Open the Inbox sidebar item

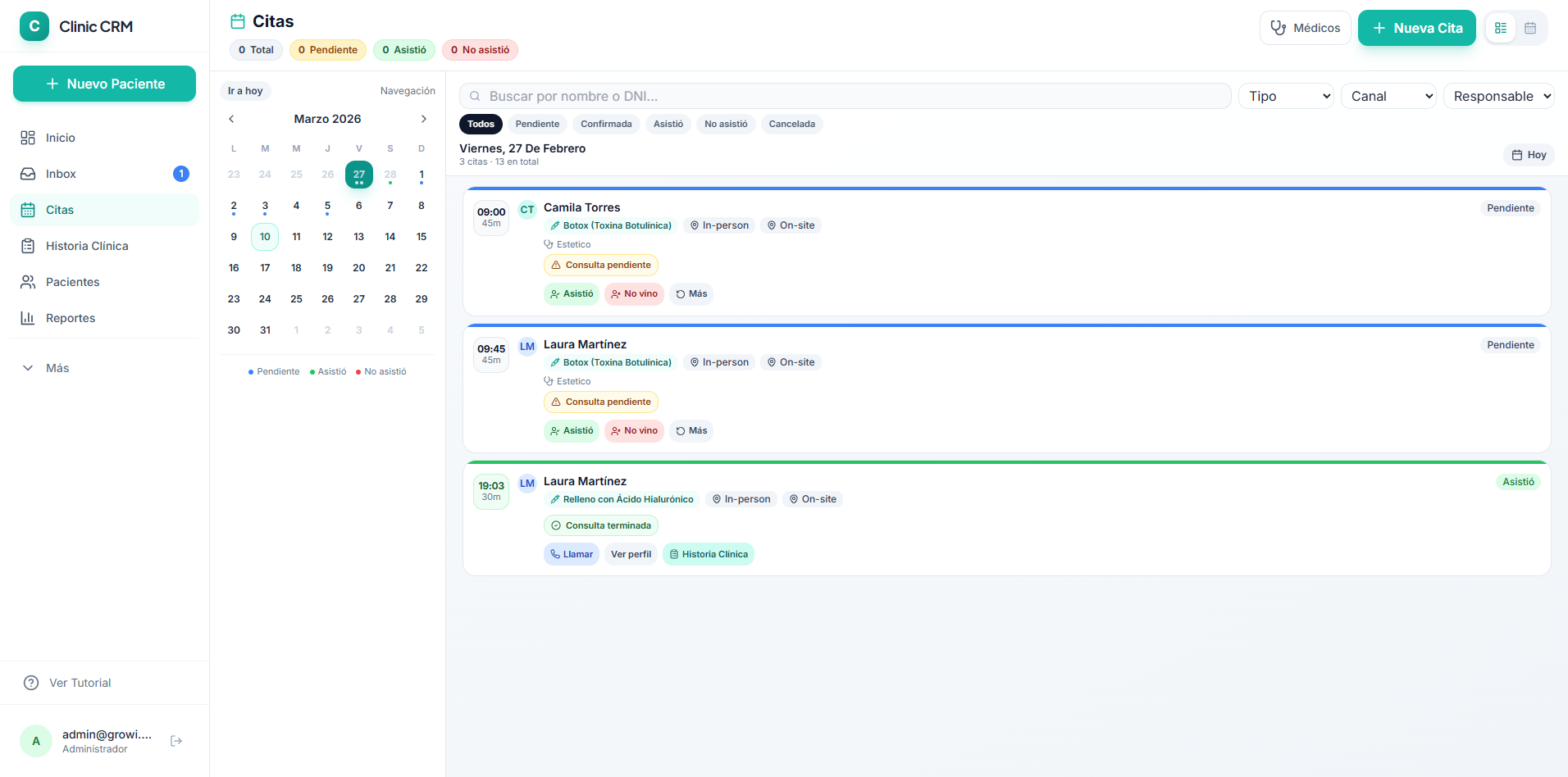pos(104,174)
